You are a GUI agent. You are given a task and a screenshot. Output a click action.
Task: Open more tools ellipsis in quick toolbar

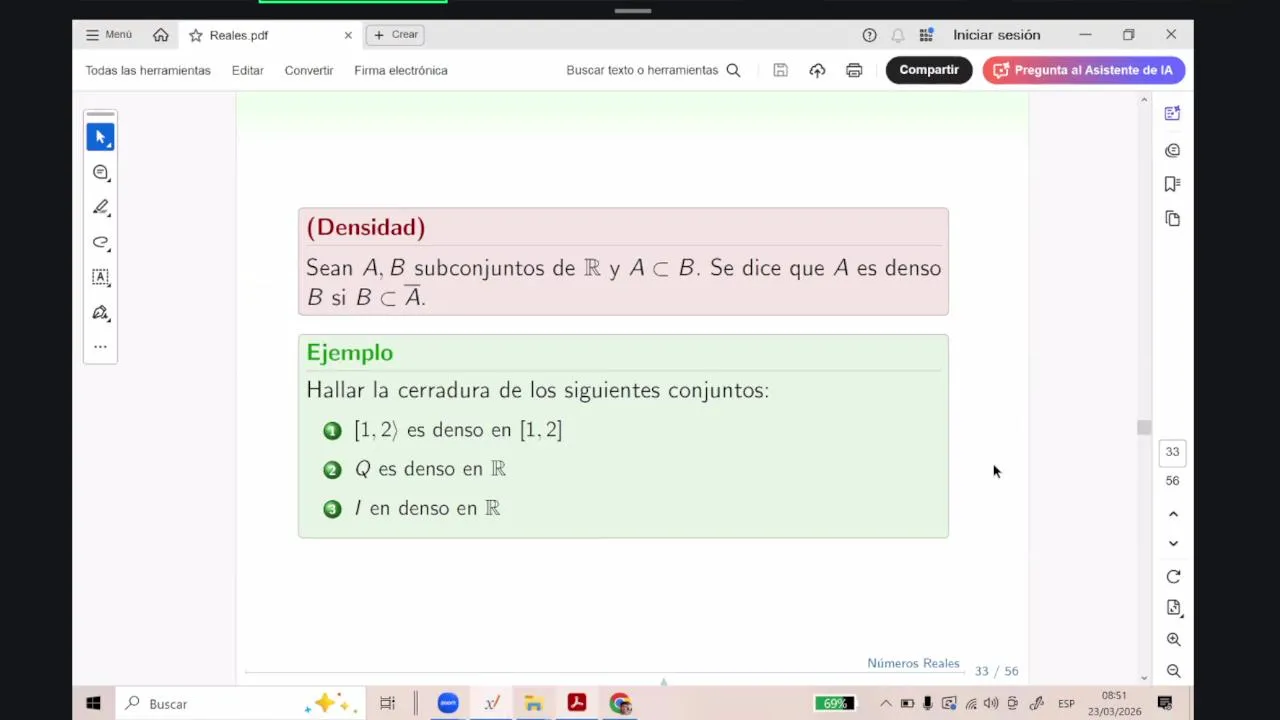tap(100, 347)
